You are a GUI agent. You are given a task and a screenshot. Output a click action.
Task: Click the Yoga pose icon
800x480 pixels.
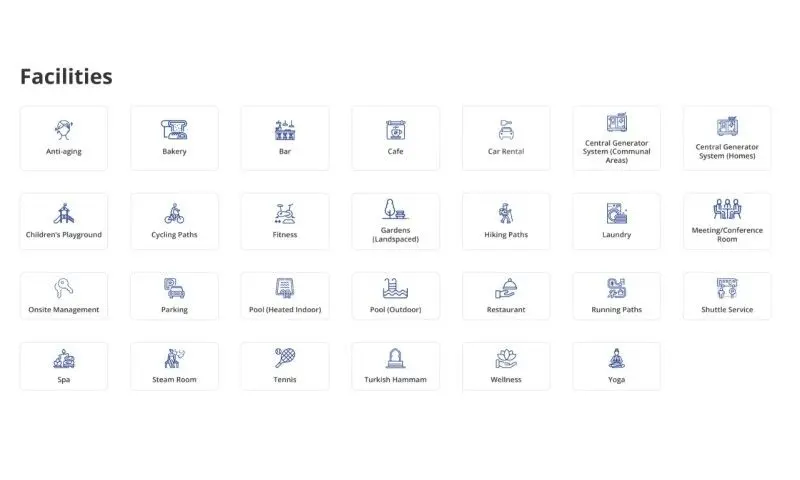[x=616, y=358]
